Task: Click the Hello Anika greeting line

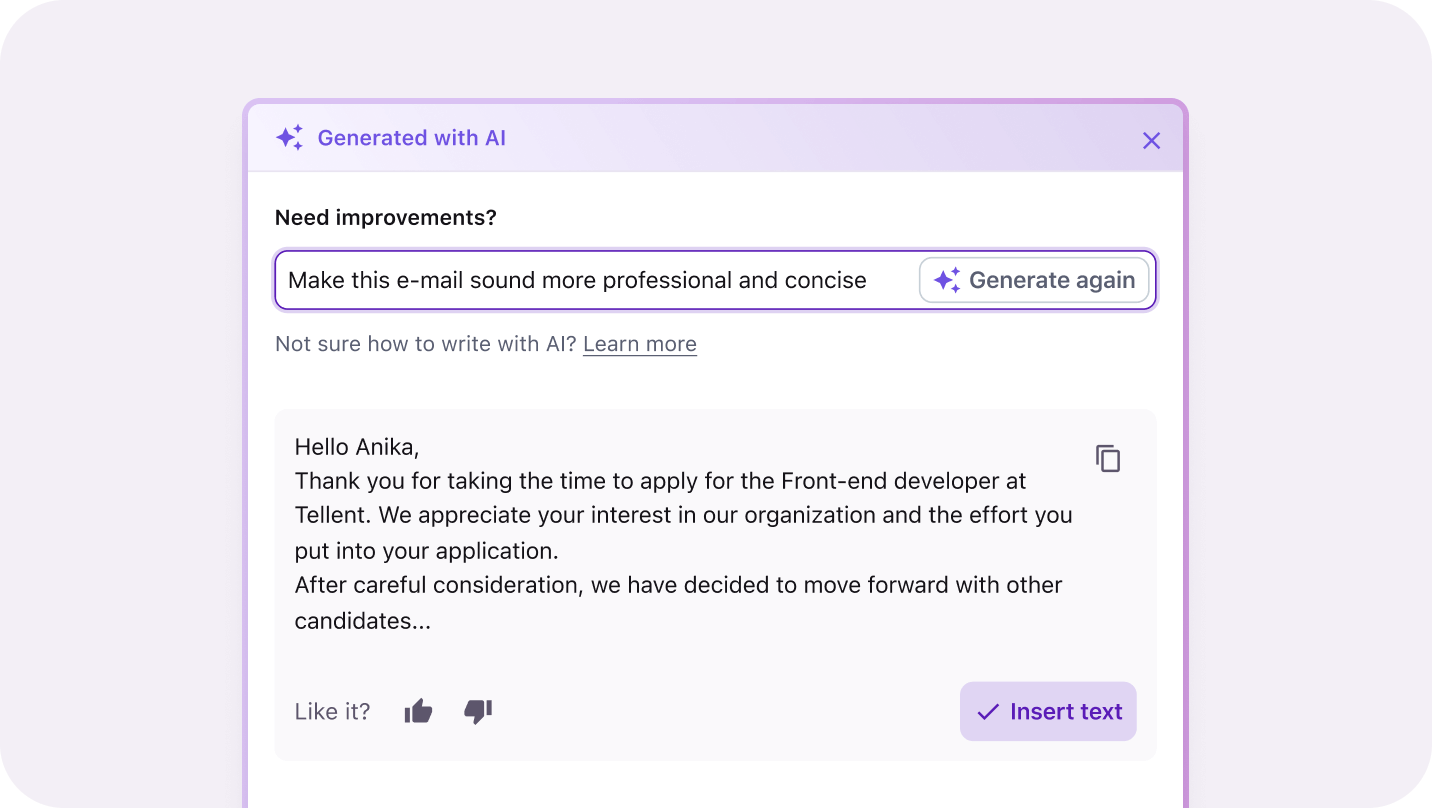Action: coord(357,447)
